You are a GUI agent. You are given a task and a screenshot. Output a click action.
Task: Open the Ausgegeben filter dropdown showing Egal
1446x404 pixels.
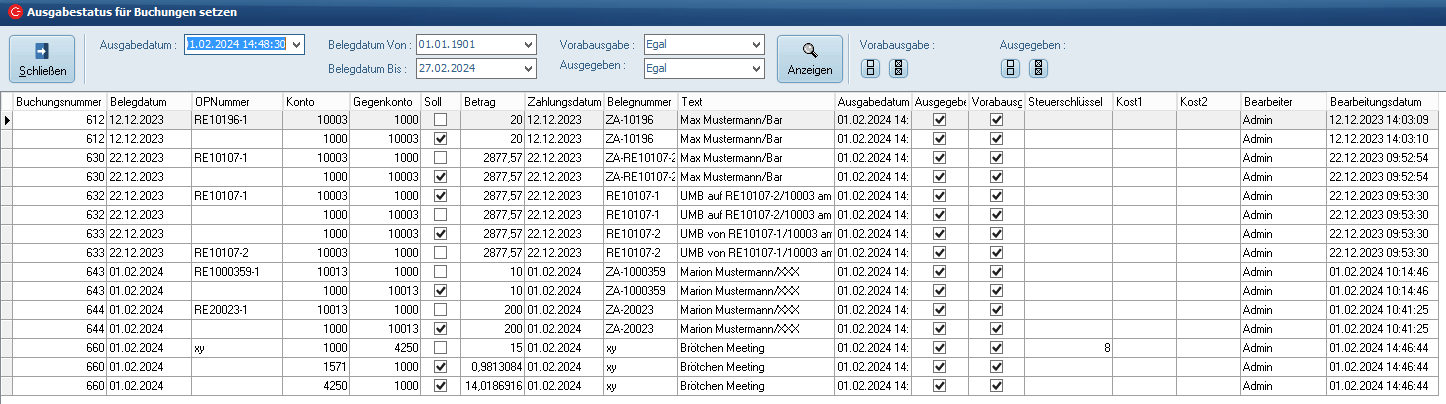(755, 68)
